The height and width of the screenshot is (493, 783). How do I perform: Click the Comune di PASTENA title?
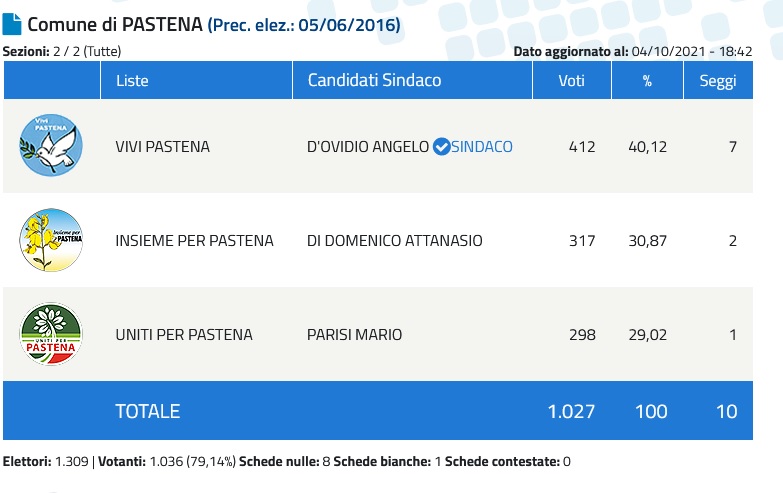click(x=115, y=25)
